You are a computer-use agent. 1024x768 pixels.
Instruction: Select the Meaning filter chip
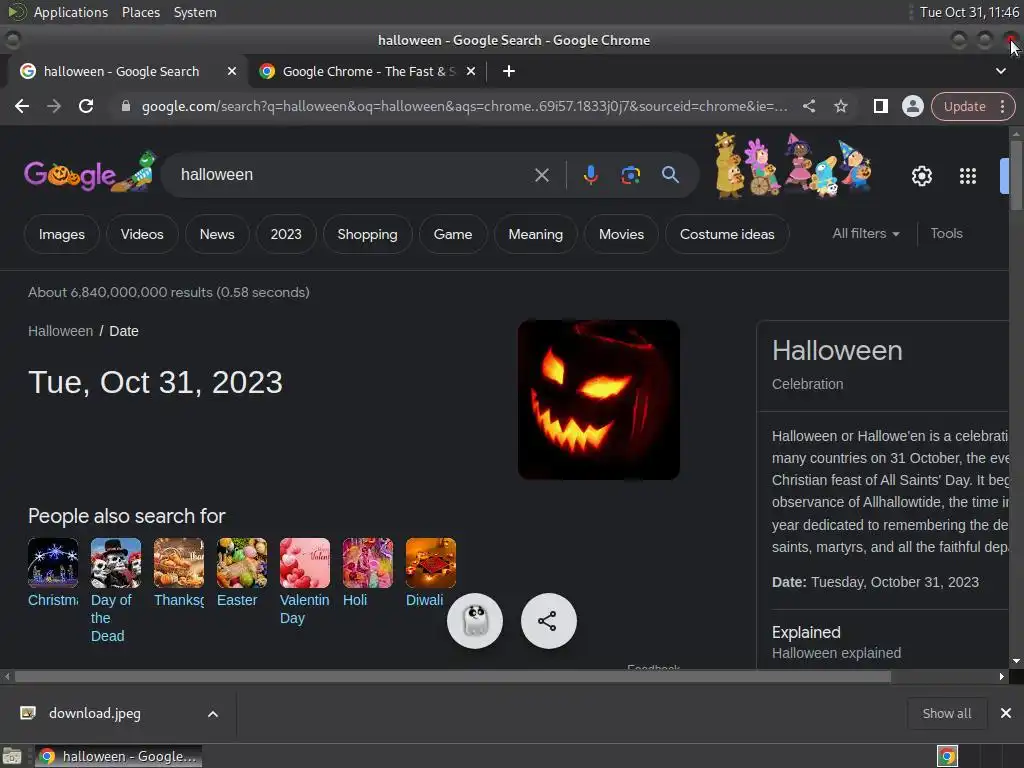tap(536, 234)
